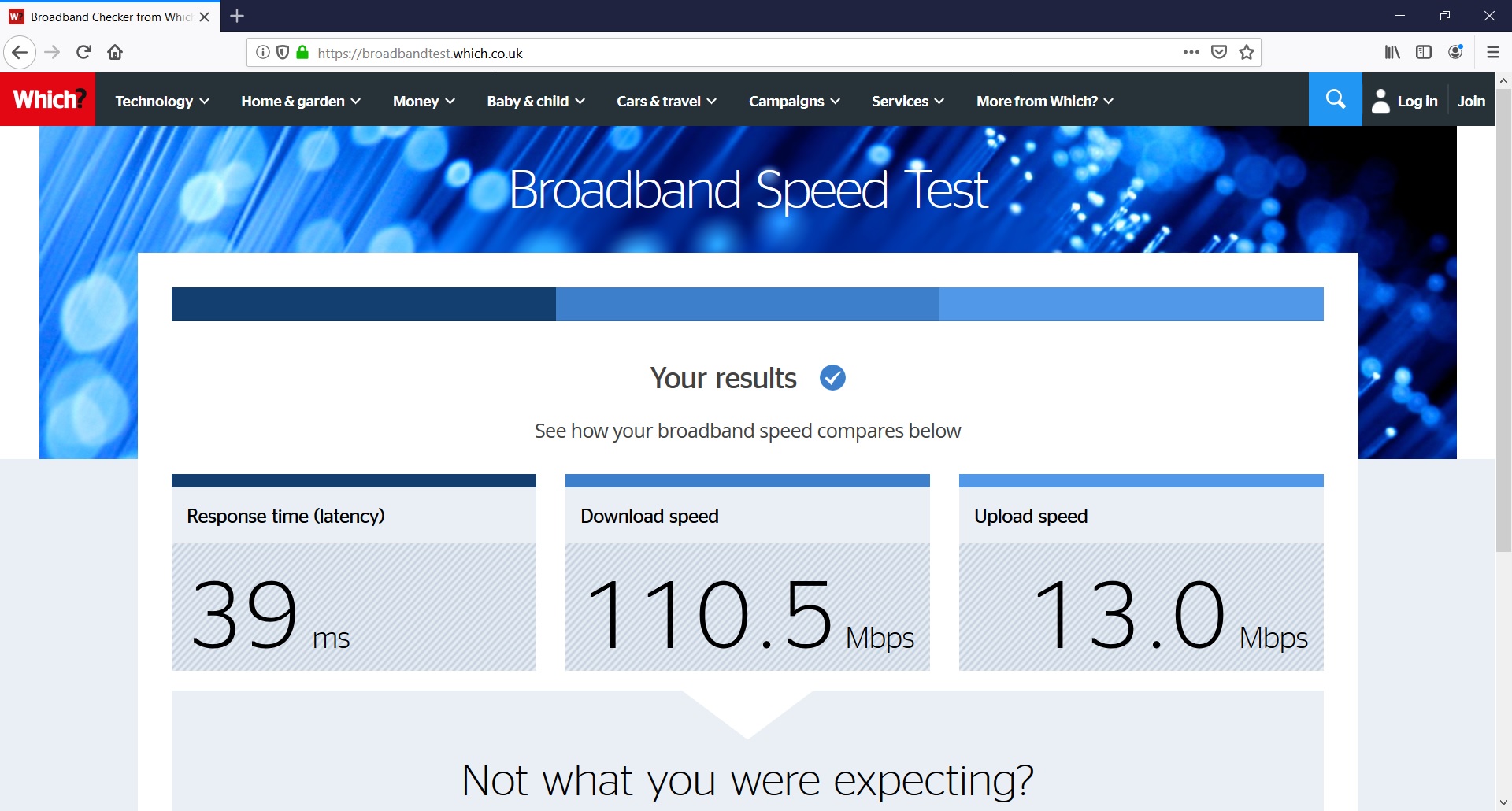The width and height of the screenshot is (1512, 811).
Task: Click the Which? logo
Action: (48, 100)
